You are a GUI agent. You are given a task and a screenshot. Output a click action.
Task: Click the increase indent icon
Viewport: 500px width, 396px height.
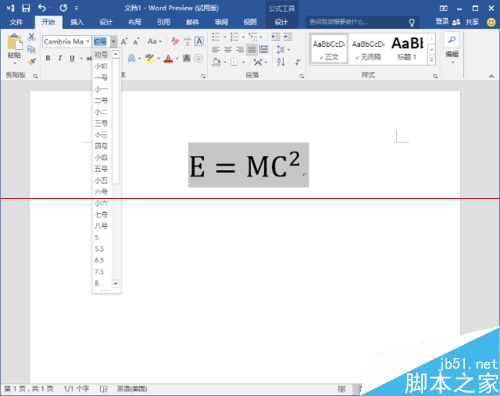(287, 37)
